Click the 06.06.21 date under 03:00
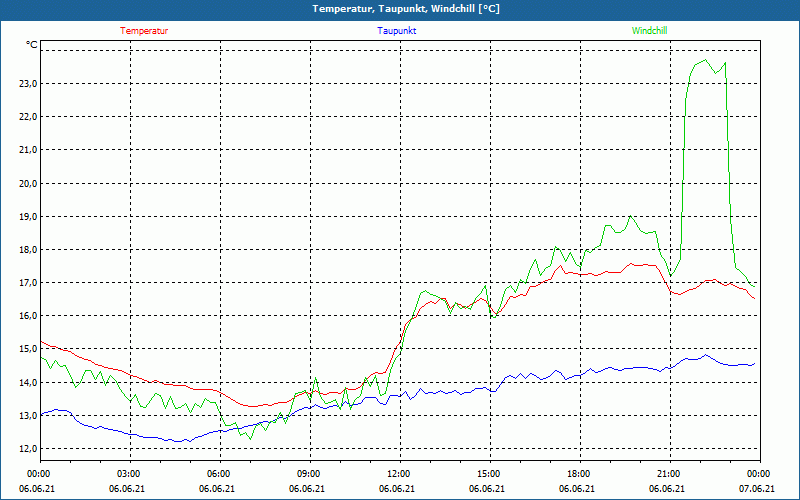Viewport: 800px width, 500px height. tap(127, 489)
